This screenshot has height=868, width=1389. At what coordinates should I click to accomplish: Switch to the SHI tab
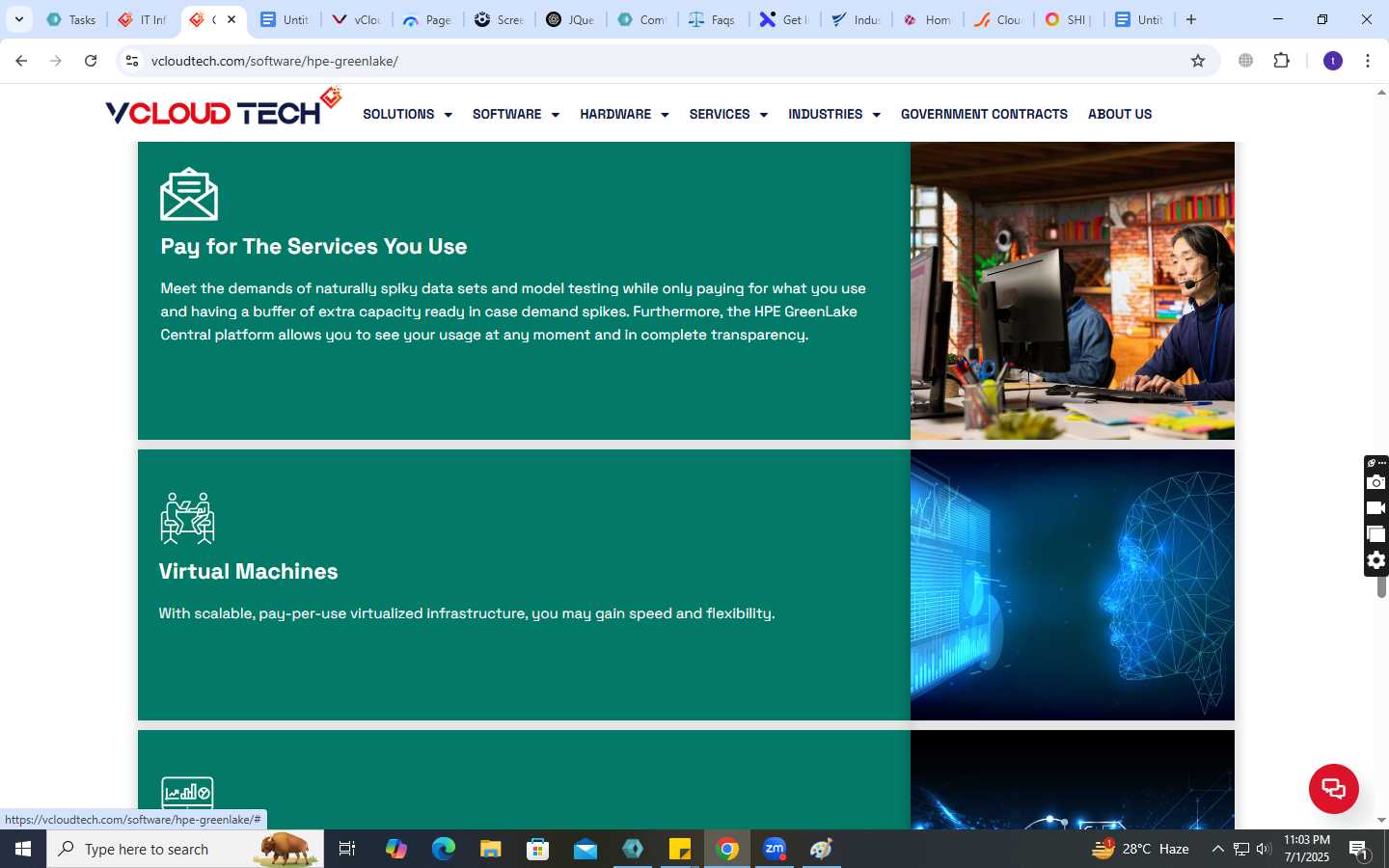click(x=1071, y=19)
